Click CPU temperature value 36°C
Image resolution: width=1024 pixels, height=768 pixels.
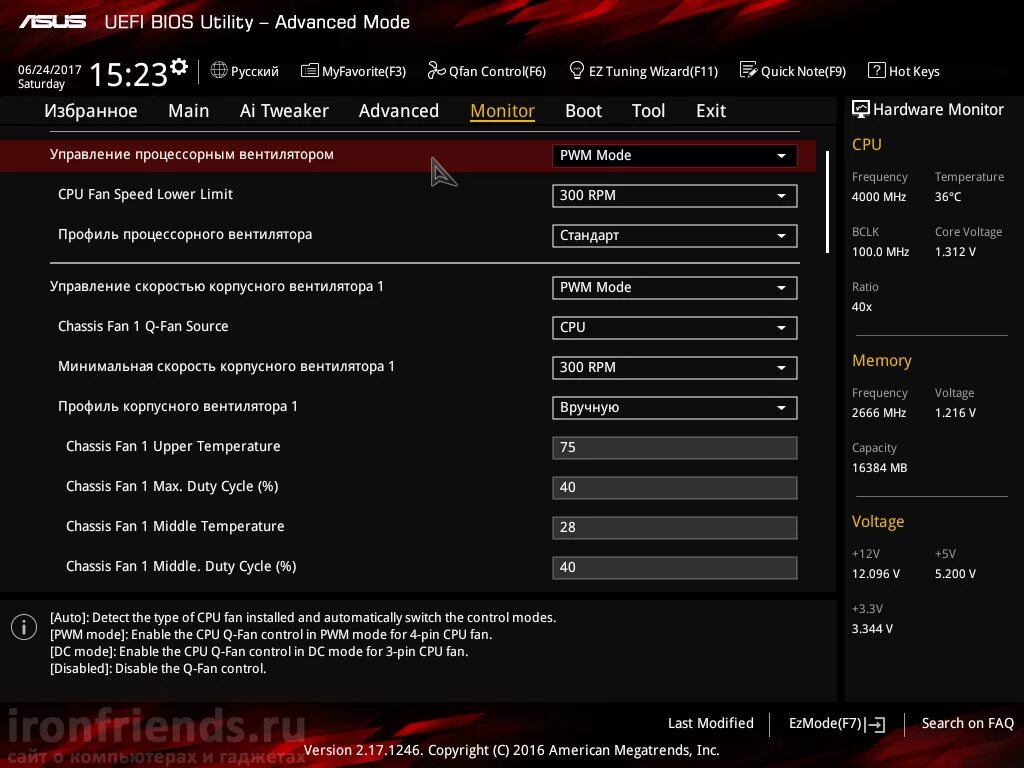[948, 197]
